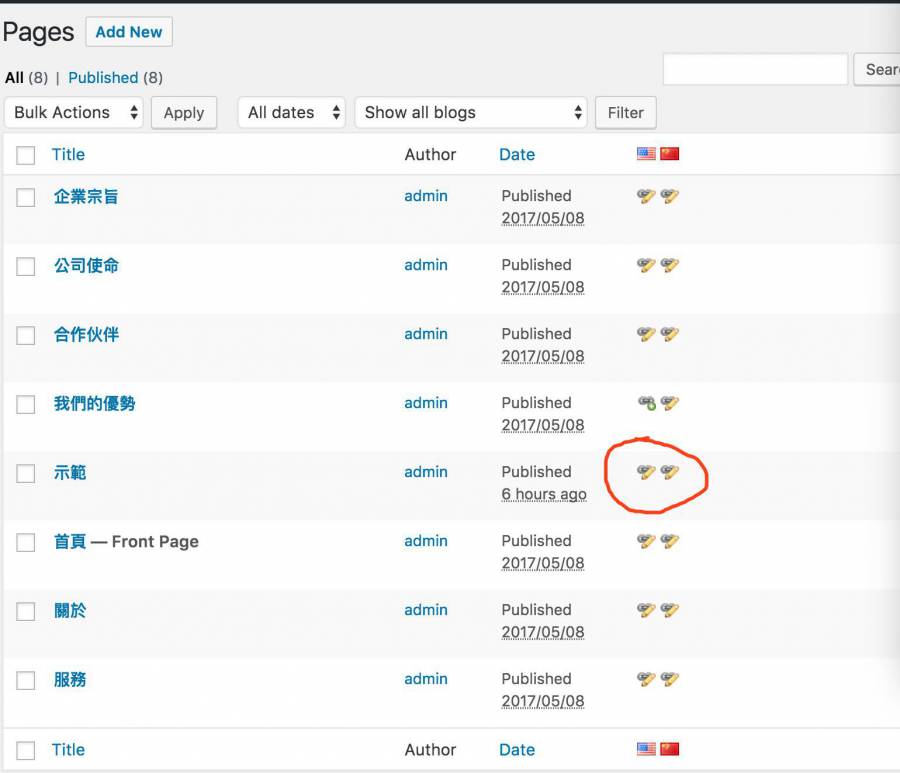This screenshot has width=900, height=773.
Task: Click second edit pencil icon for 示範
Action: tap(670, 472)
